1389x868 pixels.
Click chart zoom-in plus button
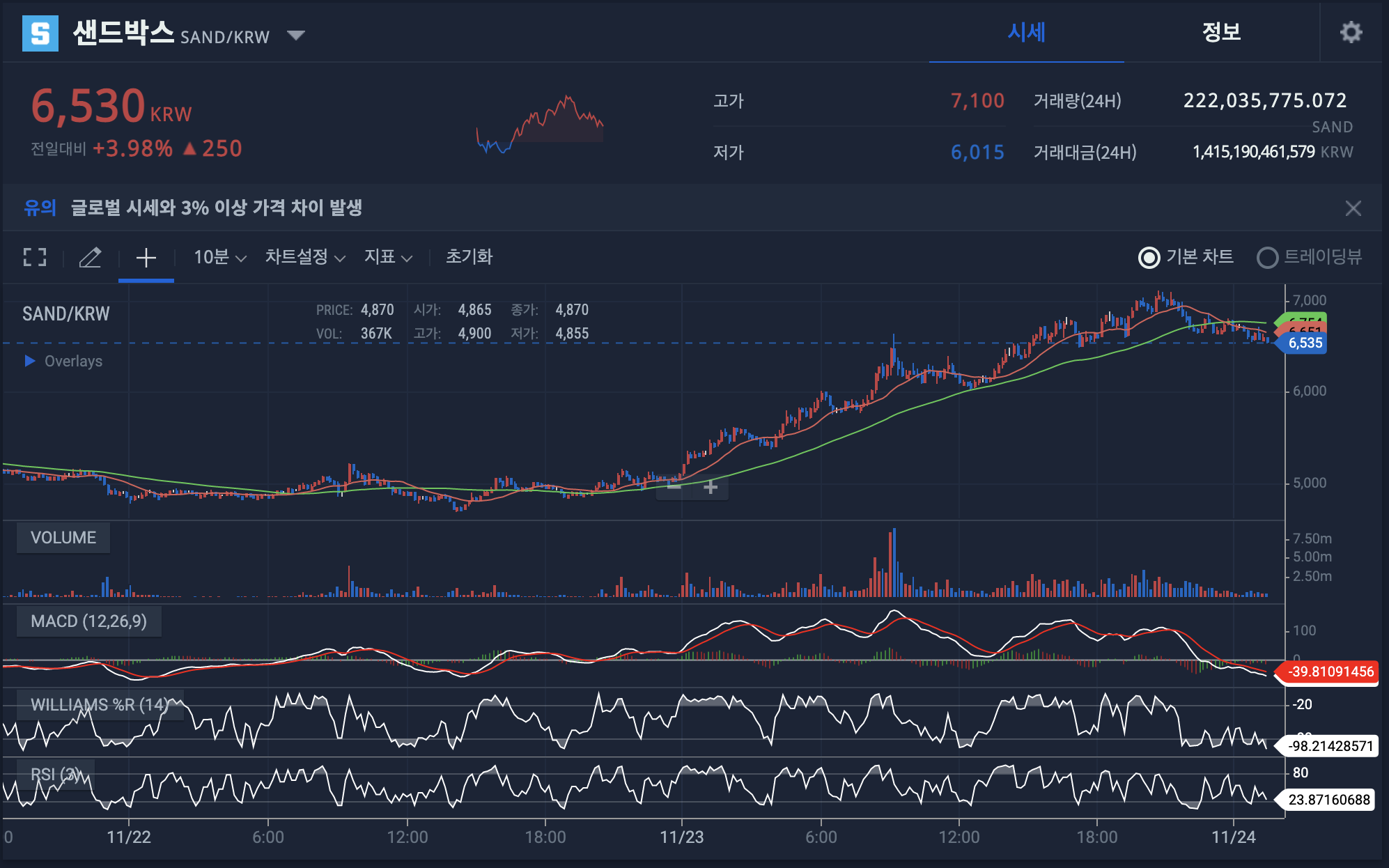(710, 487)
